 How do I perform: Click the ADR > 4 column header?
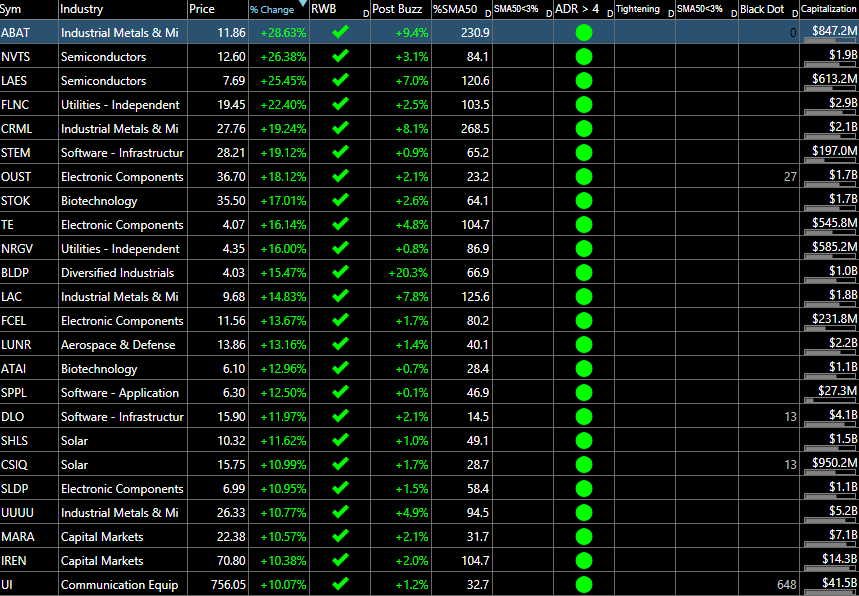583,9
